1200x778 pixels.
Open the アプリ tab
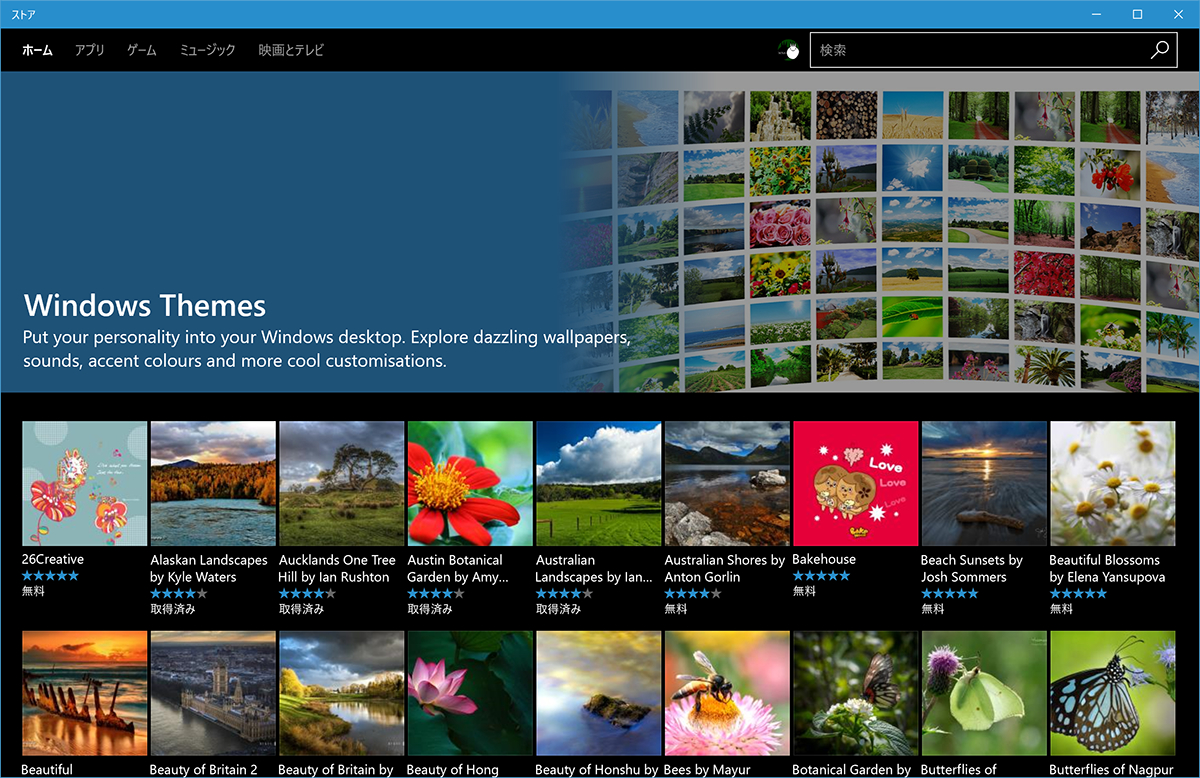pos(90,50)
